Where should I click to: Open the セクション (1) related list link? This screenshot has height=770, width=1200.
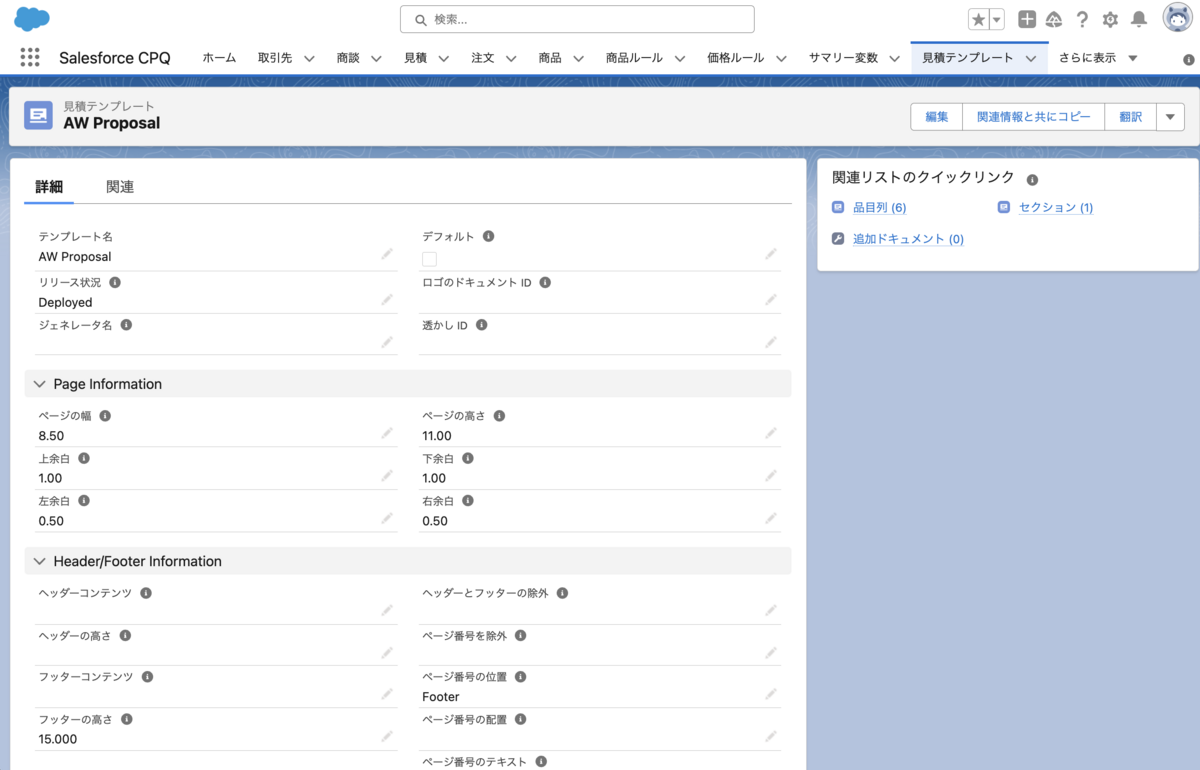click(x=1055, y=207)
